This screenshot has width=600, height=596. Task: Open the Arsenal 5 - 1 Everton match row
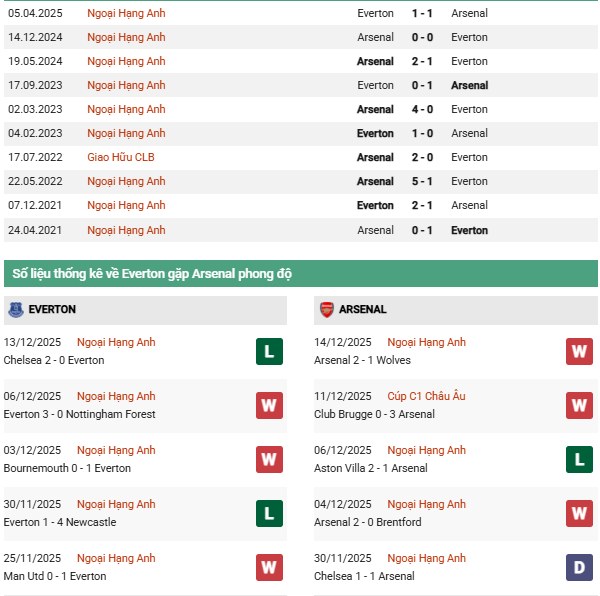tap(300, 181)
